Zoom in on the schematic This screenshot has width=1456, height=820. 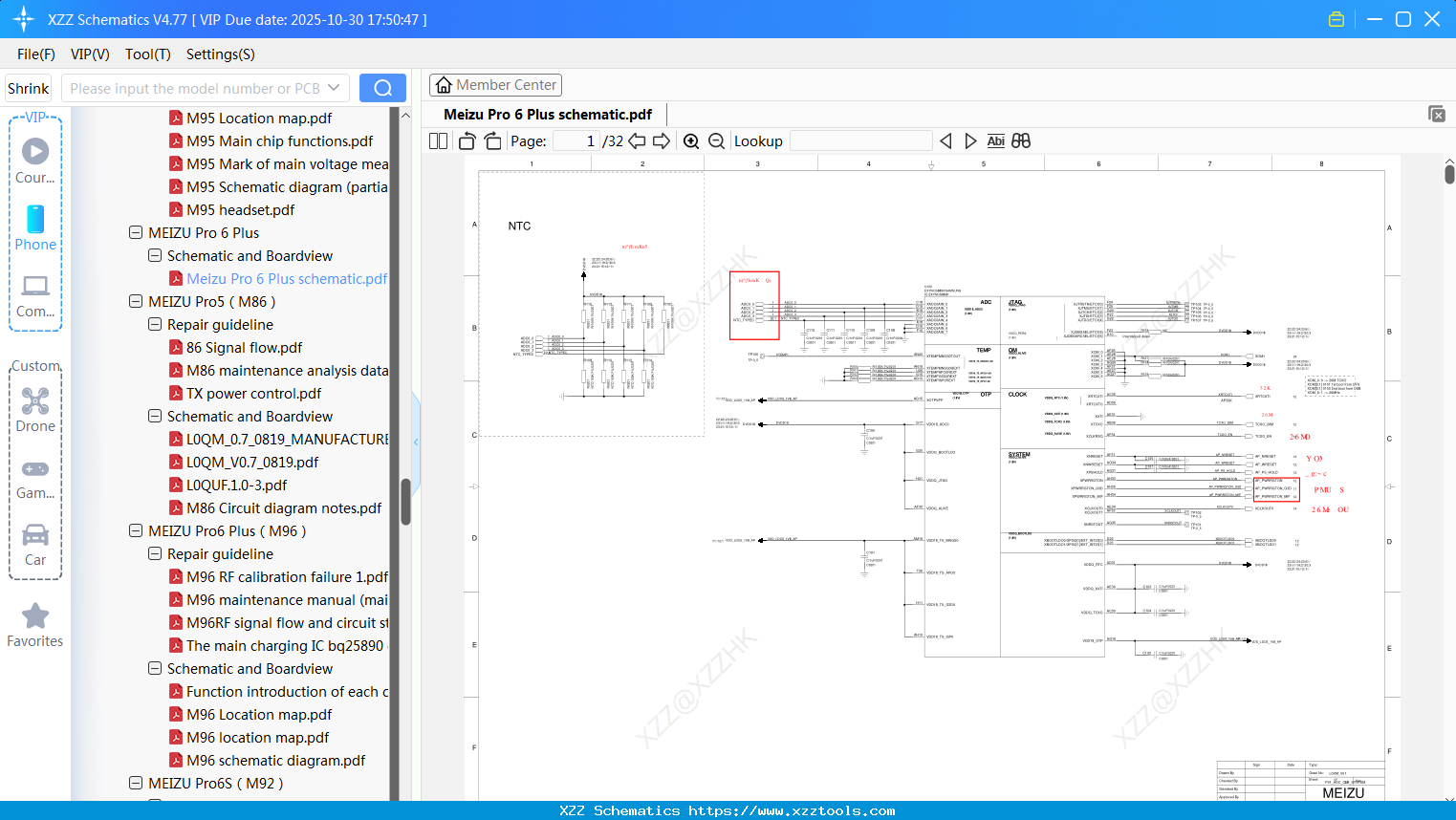click(x=691, y=140)
